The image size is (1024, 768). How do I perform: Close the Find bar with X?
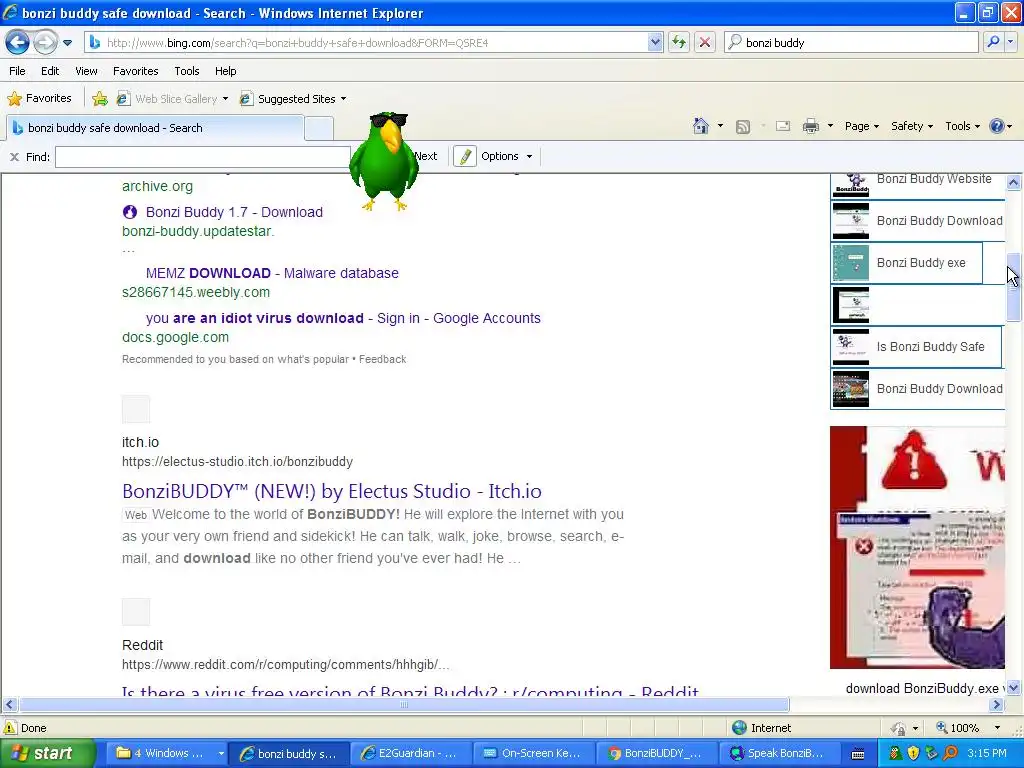14,157
